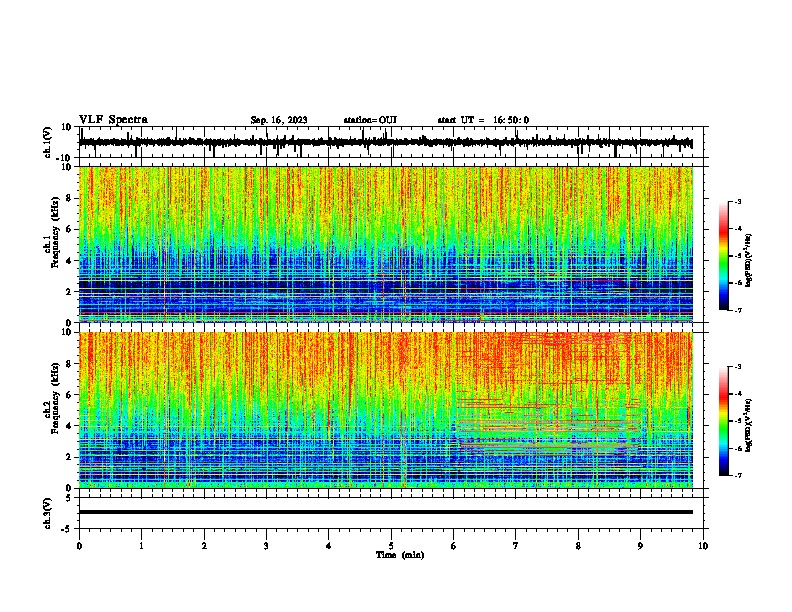
Task: Click time axis tick label '2'
Action: click(x=204, y=546)
